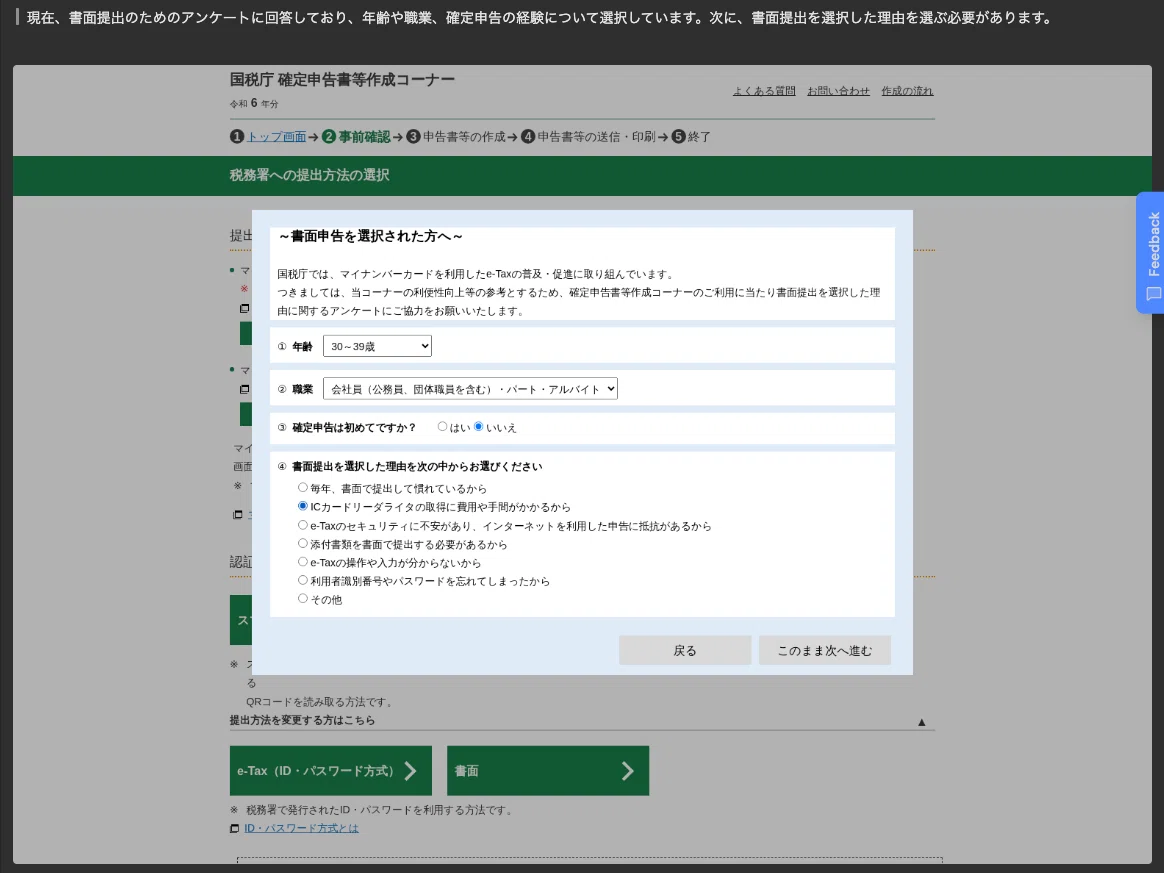The height and width of the screenshot is (873, 1164).
Task: Choose e-Taxのセキュリティに不安 reason
Action: pos(303,525)
